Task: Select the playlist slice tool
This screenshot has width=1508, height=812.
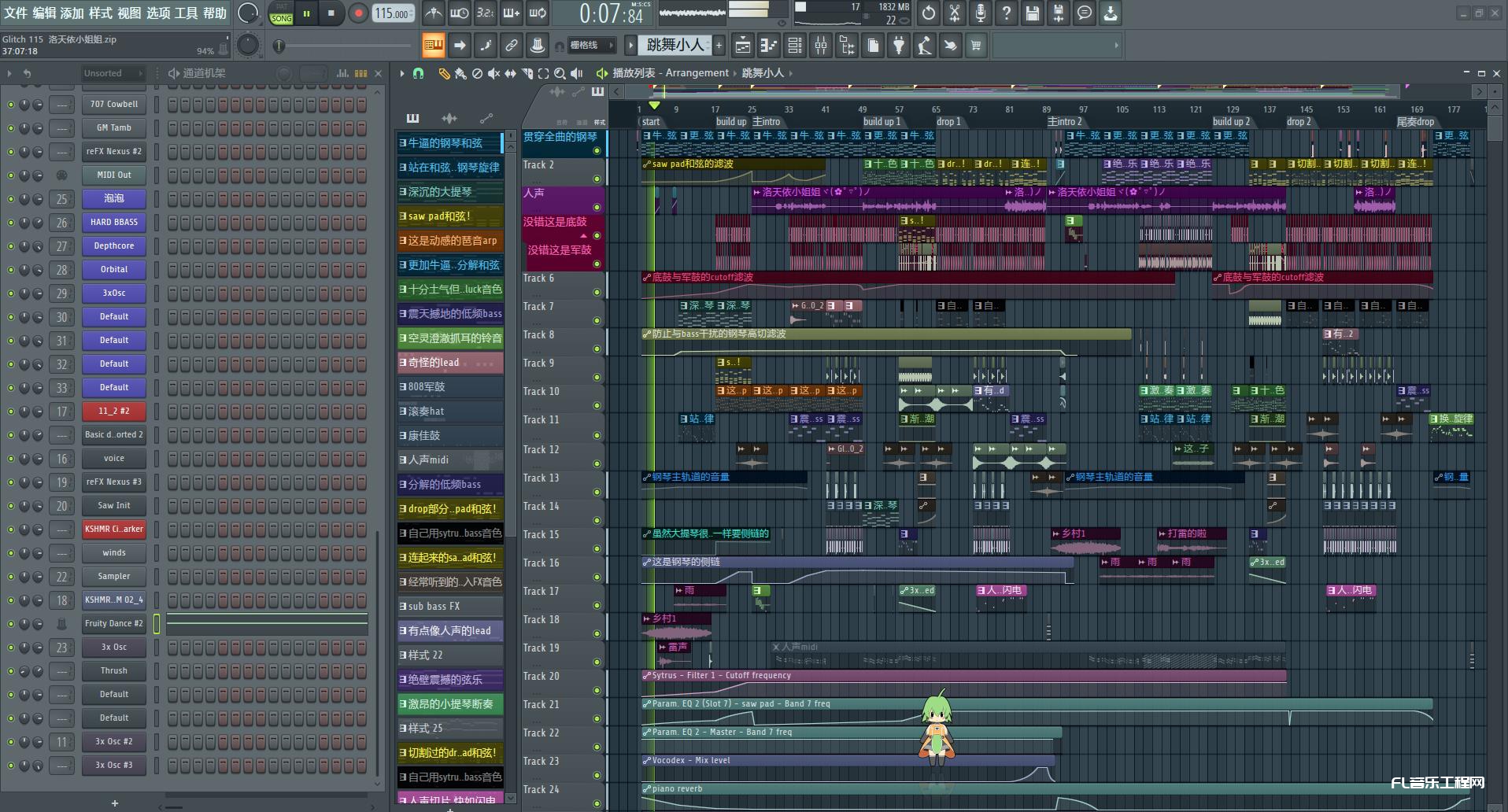Action: [x=527, y=73]
